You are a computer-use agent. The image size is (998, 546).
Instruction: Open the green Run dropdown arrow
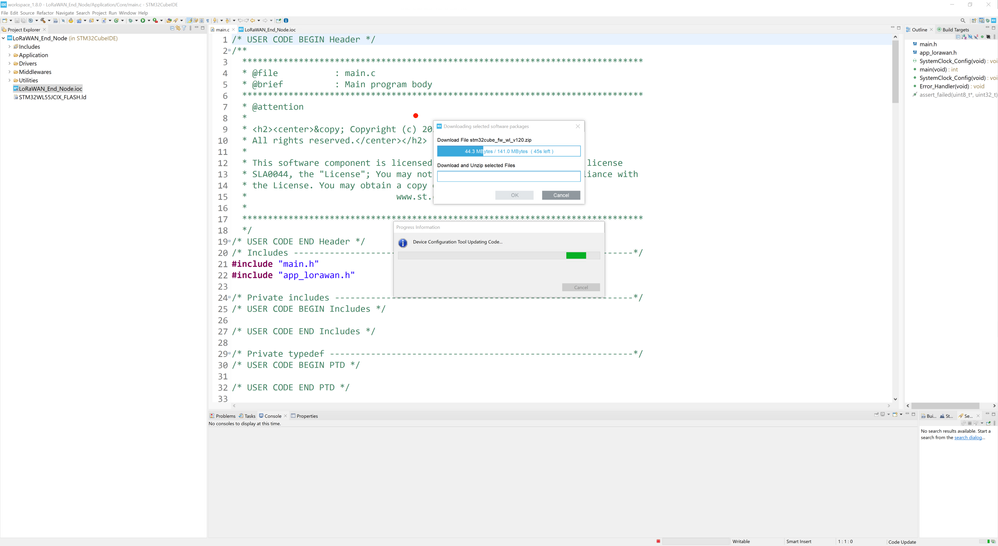[x=149, y=20]
